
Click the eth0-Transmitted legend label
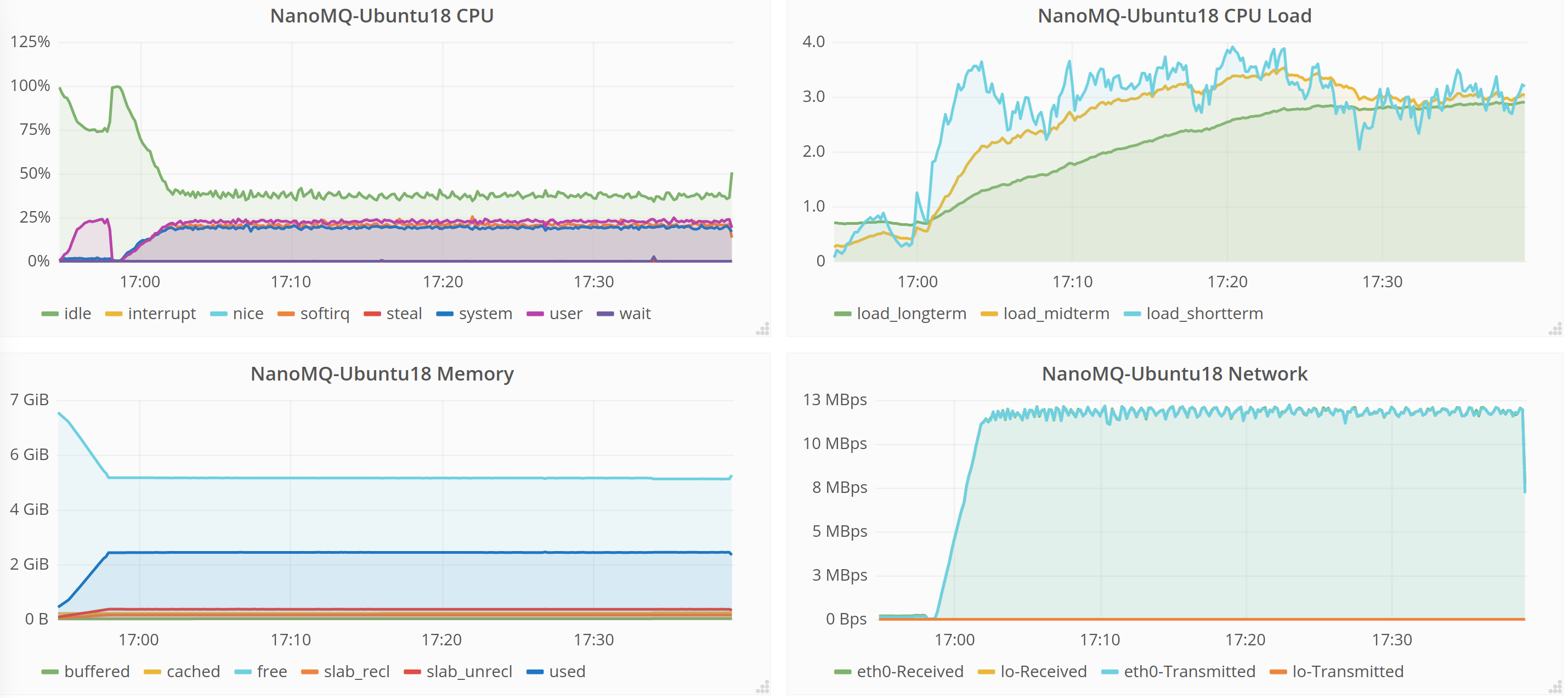[x=1190, y=672]
